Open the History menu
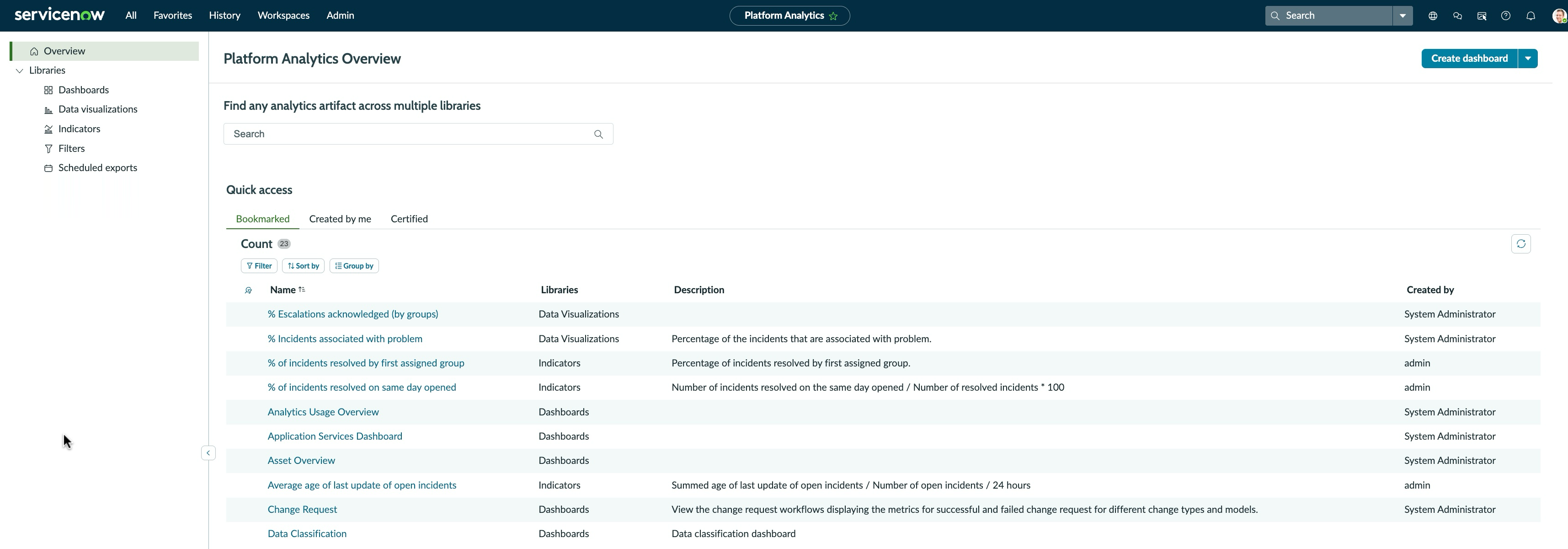This screenshot has width=1568, height=549. point(224,15)
